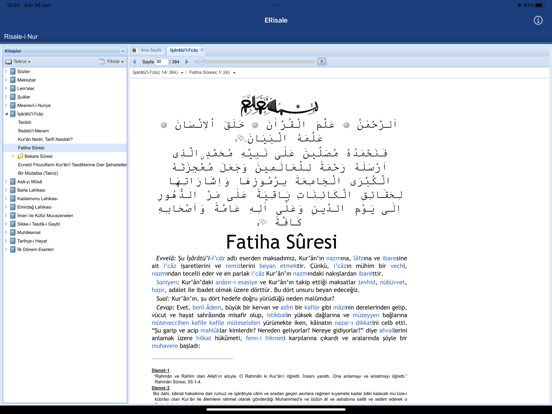Collapse the Kitaplar panel with arrow icon

tap(122, 51)
